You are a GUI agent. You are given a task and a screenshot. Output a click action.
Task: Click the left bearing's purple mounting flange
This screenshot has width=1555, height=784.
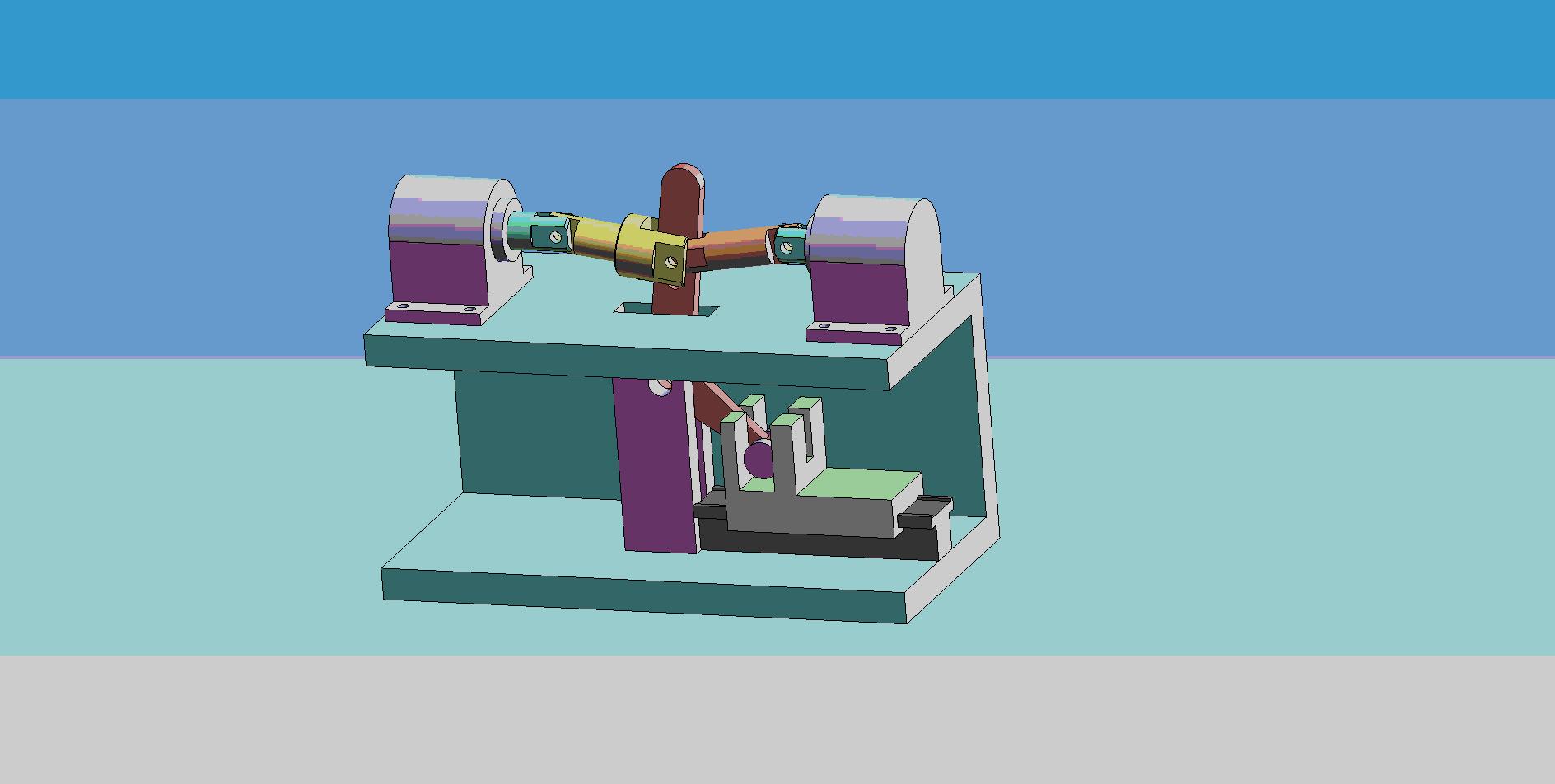tap(432, 315)
